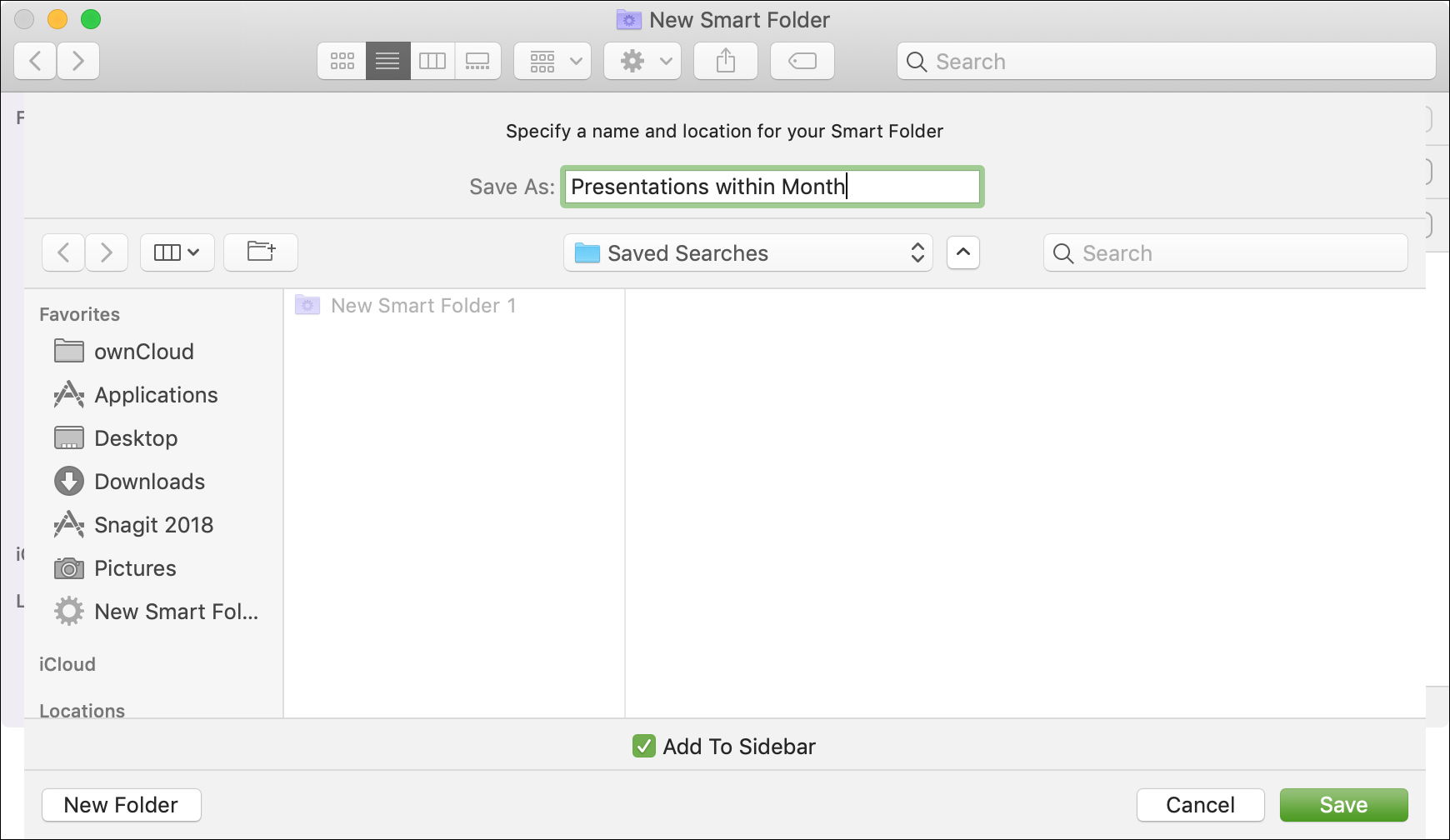Click the Desktop sidebar icon

tap(69, 437)
